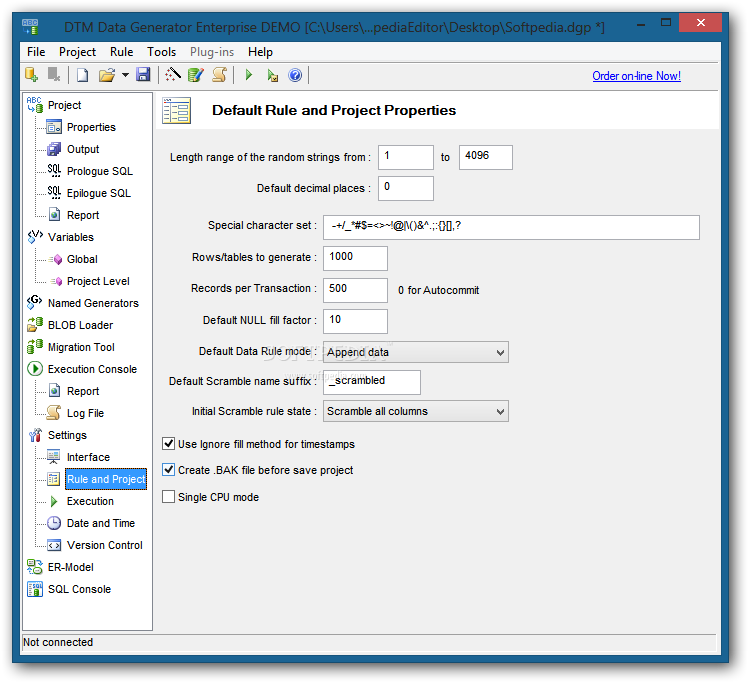Screen dimensions: 749x683
Task: Open help with the blue question icon
Action: click(295, 75)
